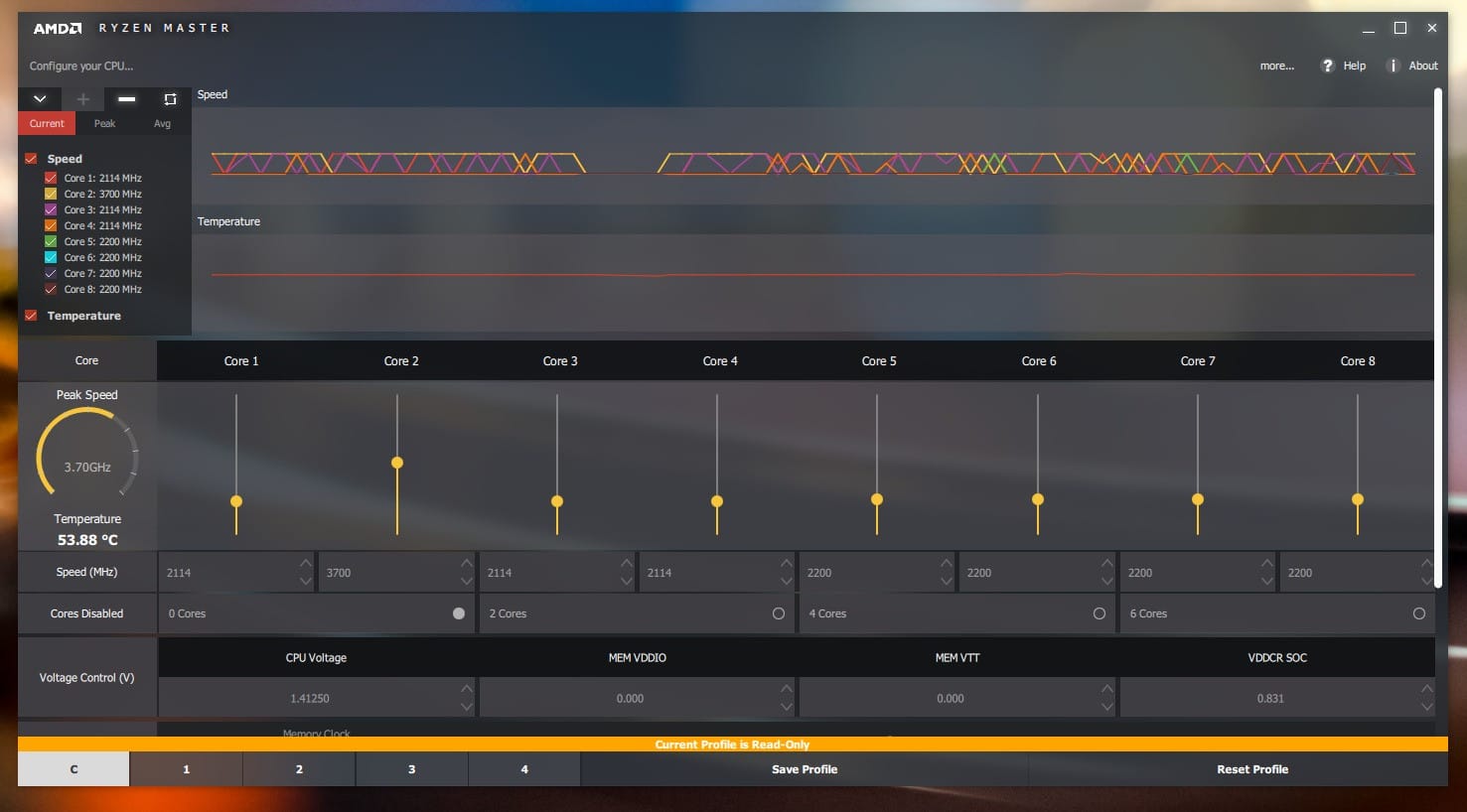The height and width of the screenshot is (812, 1467).
Task: Click the plus zoom-in graph icon
Action: [83, 99]
